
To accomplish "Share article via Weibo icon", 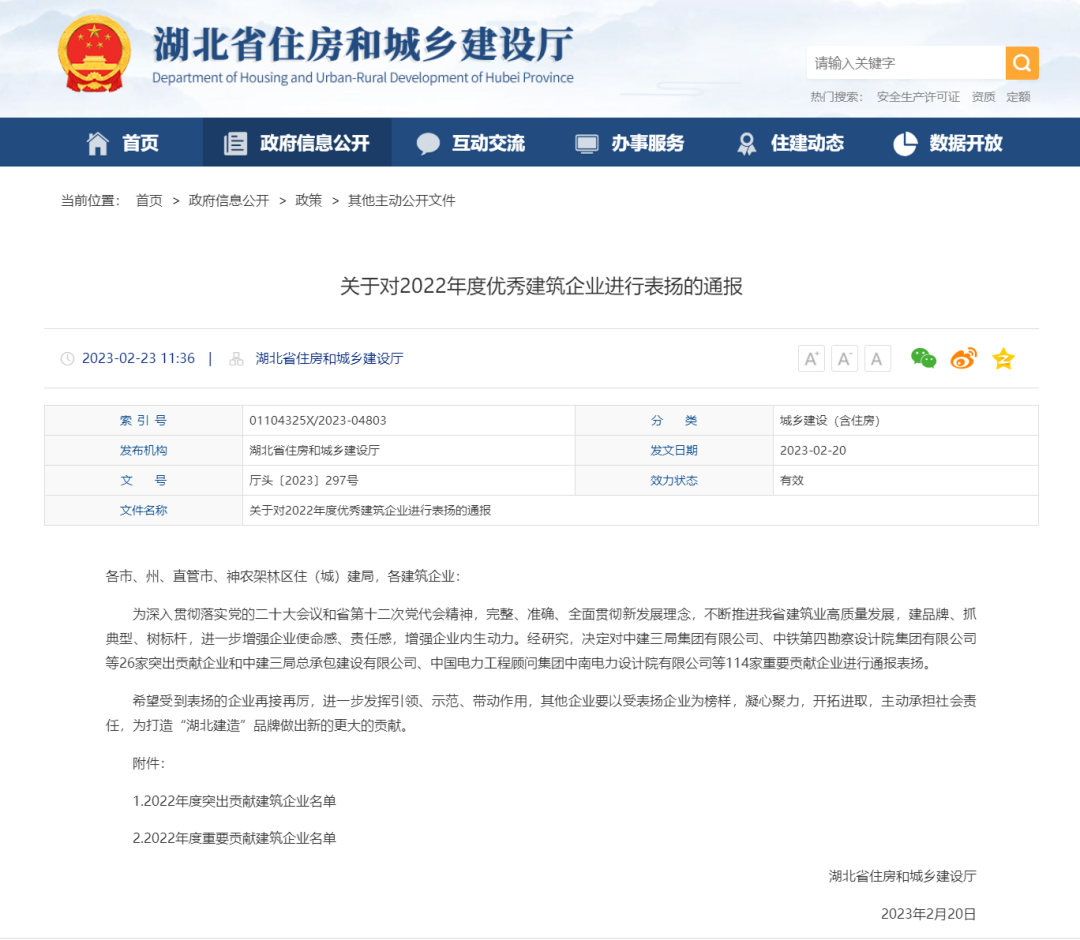I will 963,359.
